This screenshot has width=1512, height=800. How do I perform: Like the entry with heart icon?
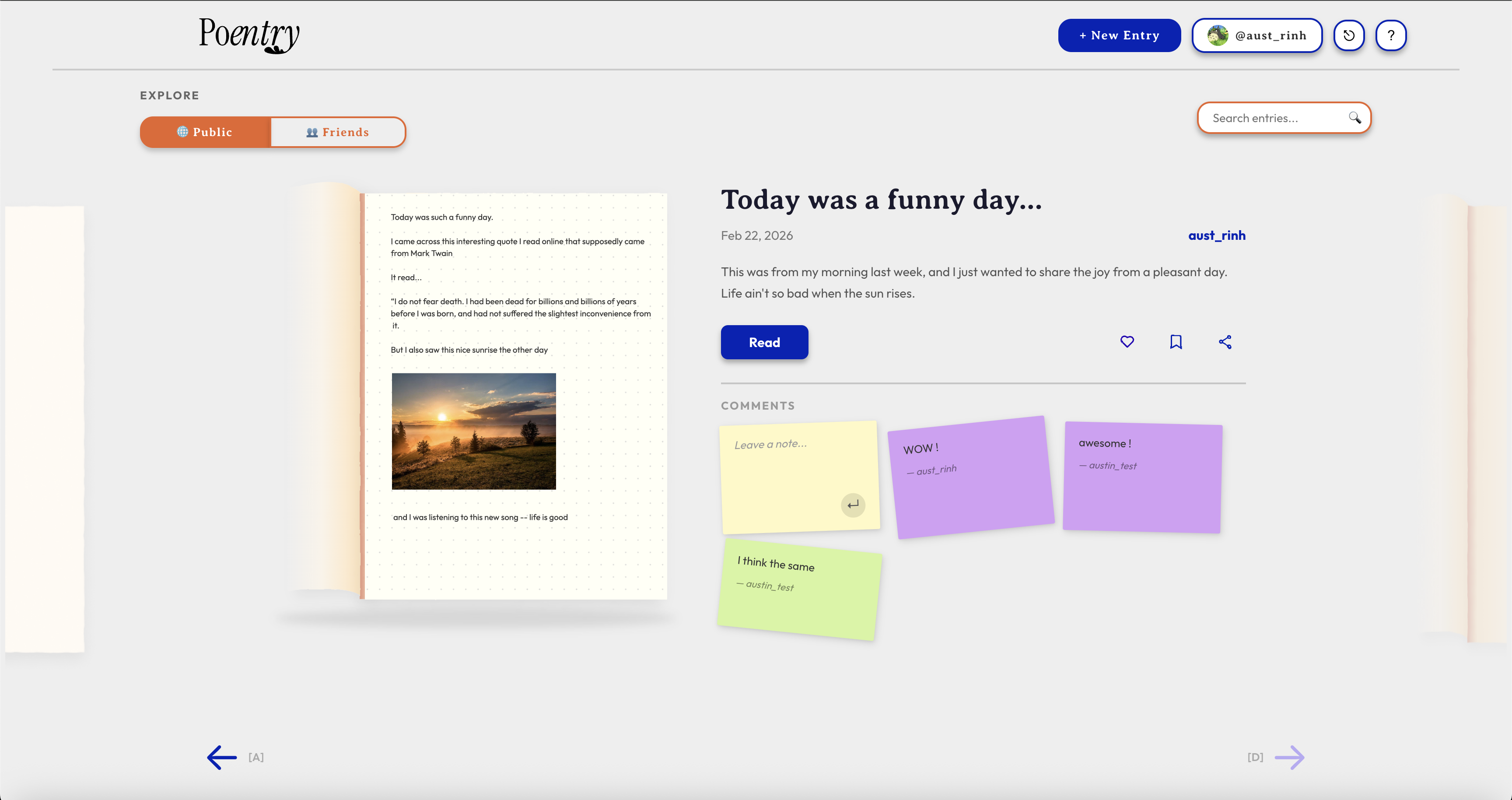(x=1127, y=342)
